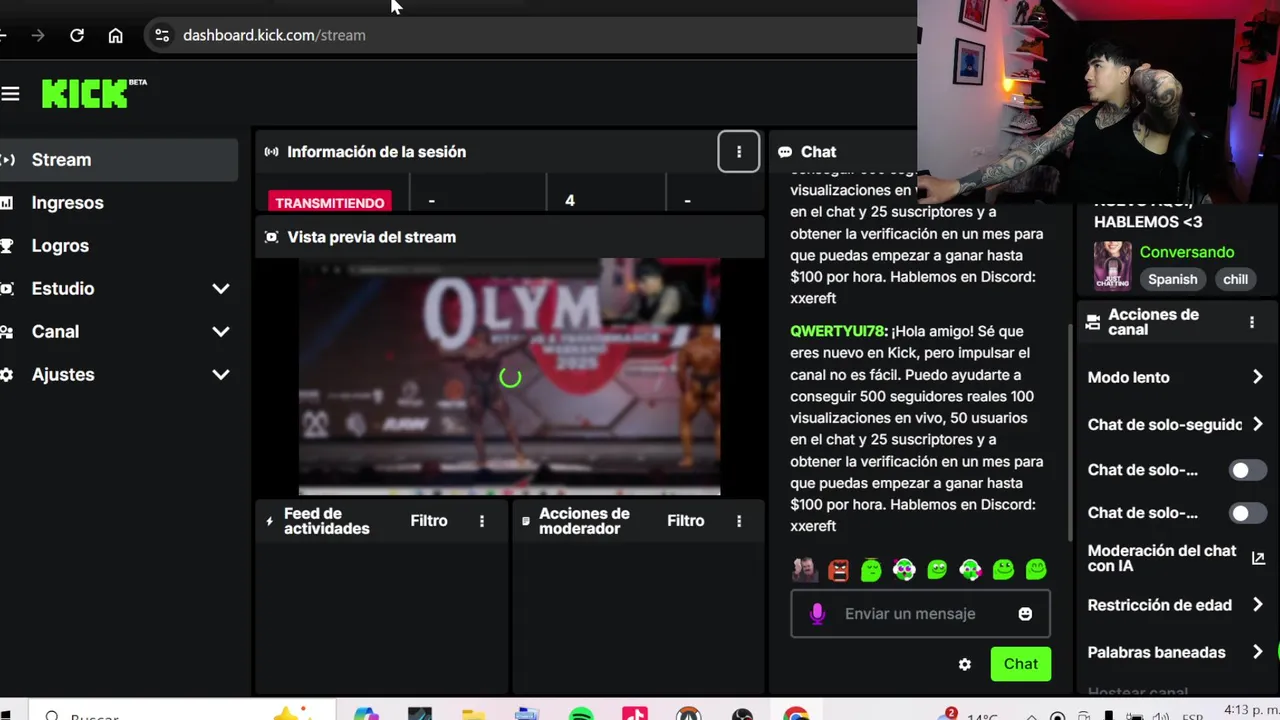Click the Feed de actividades lightning icon
1280x720 pixels.
(x=269, y=521)
